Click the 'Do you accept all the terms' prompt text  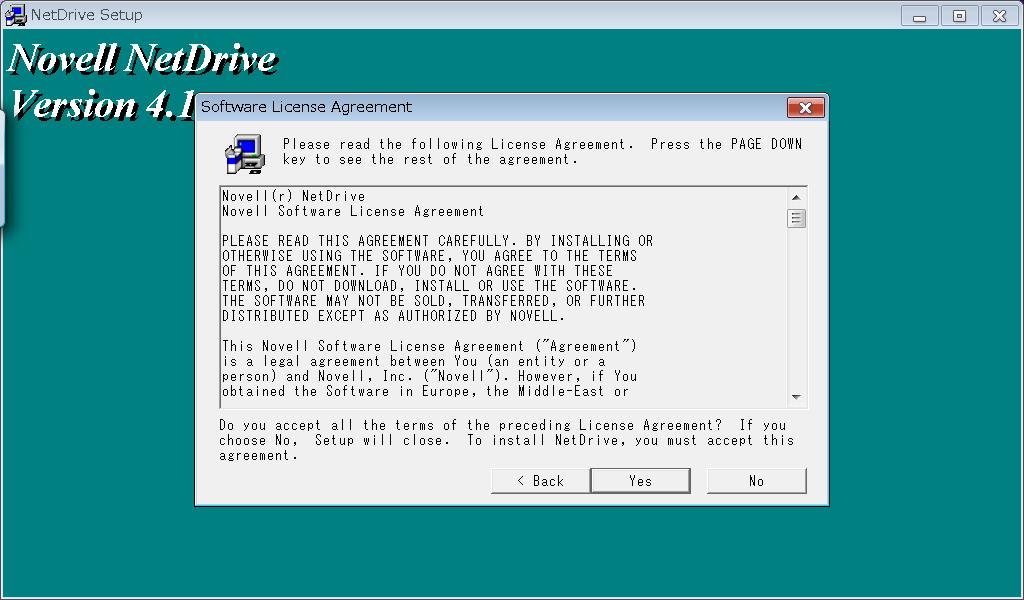tap(507, 440)
